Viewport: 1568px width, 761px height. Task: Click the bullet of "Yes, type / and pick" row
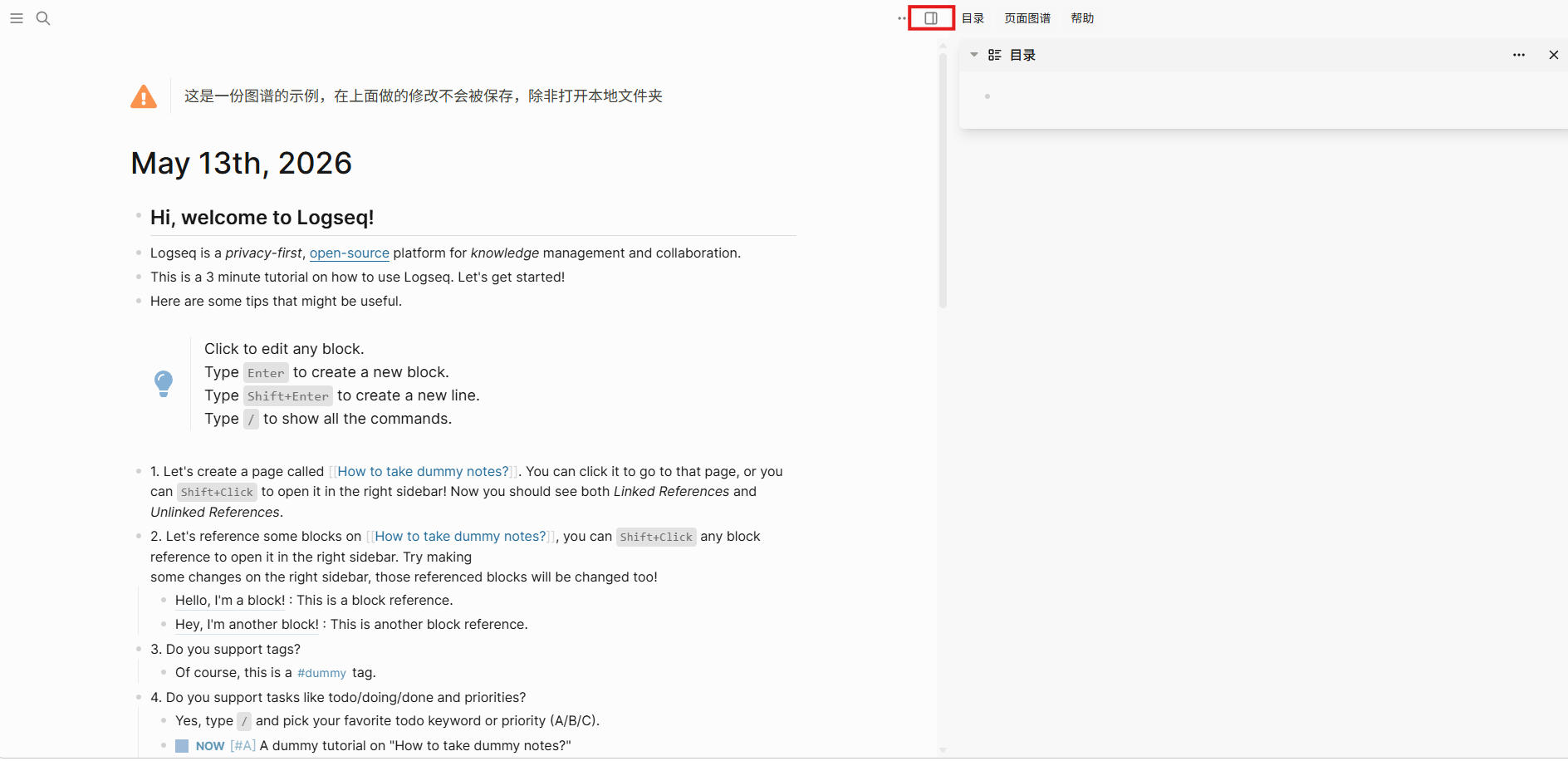[164, 720]
